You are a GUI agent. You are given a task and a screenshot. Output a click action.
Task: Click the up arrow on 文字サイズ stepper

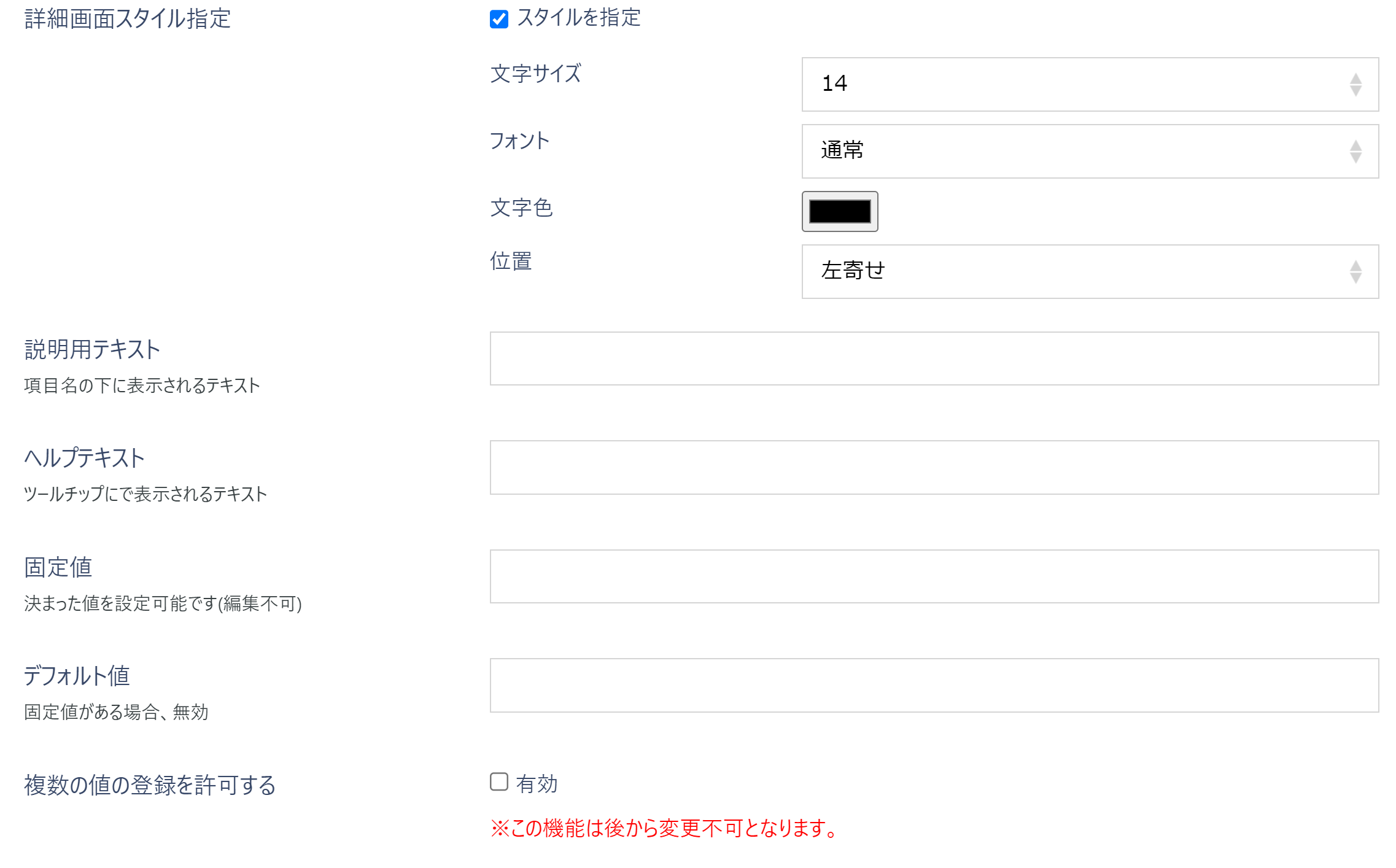pos(1357,79)
